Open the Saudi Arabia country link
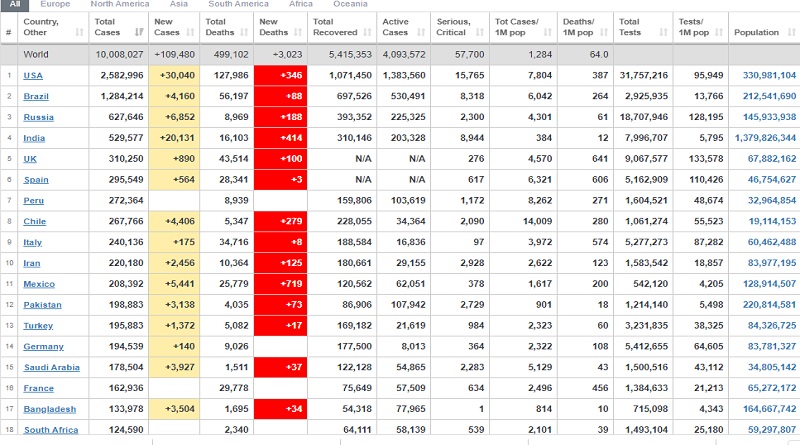The image size is (800, 445). pyautogui.click(x=52, y=367)
